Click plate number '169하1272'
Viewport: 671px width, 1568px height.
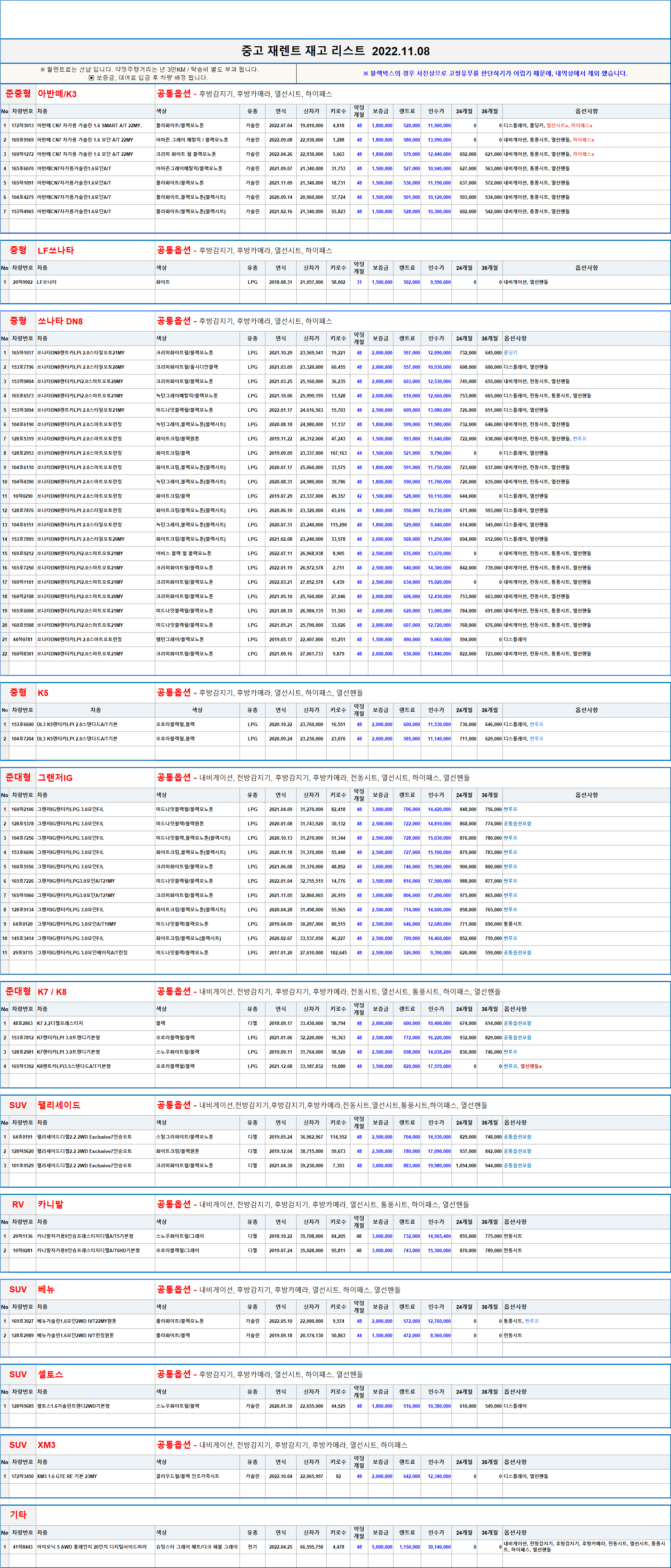pos(23,154)
